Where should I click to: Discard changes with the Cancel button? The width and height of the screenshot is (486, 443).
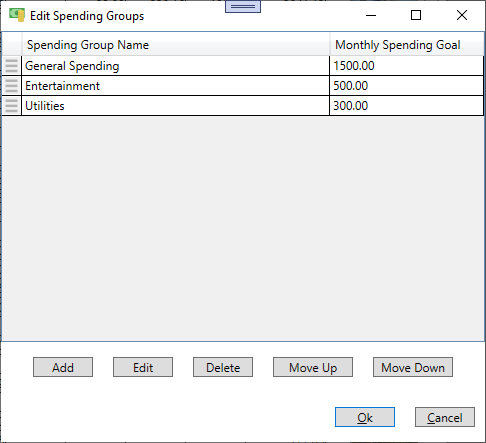click(445, 417)
